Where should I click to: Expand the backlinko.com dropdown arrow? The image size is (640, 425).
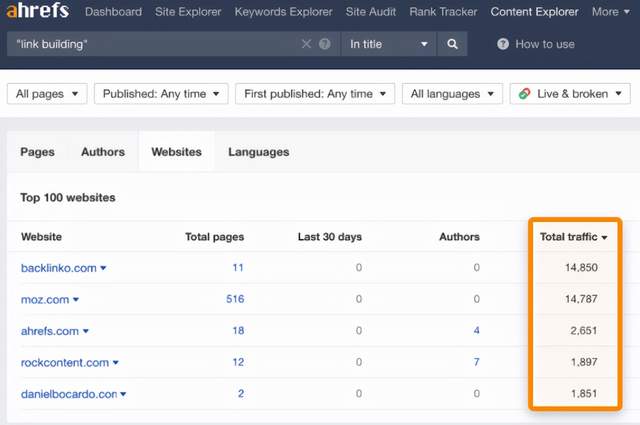click(103, 268)
